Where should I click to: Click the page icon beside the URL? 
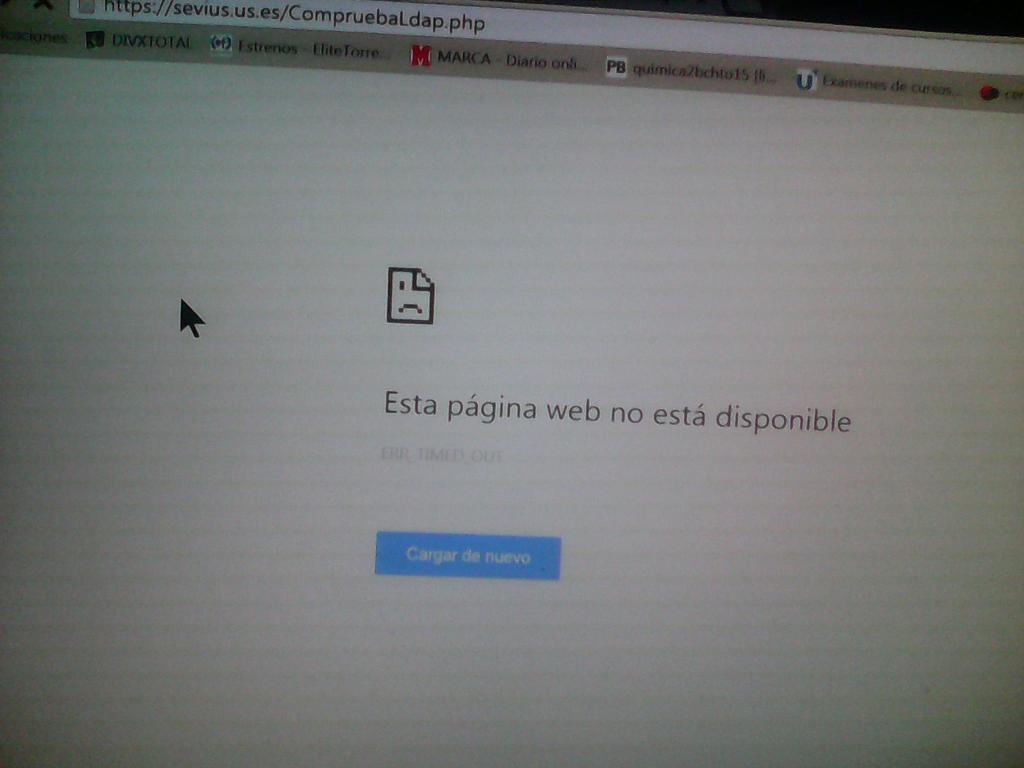[86, 7]
